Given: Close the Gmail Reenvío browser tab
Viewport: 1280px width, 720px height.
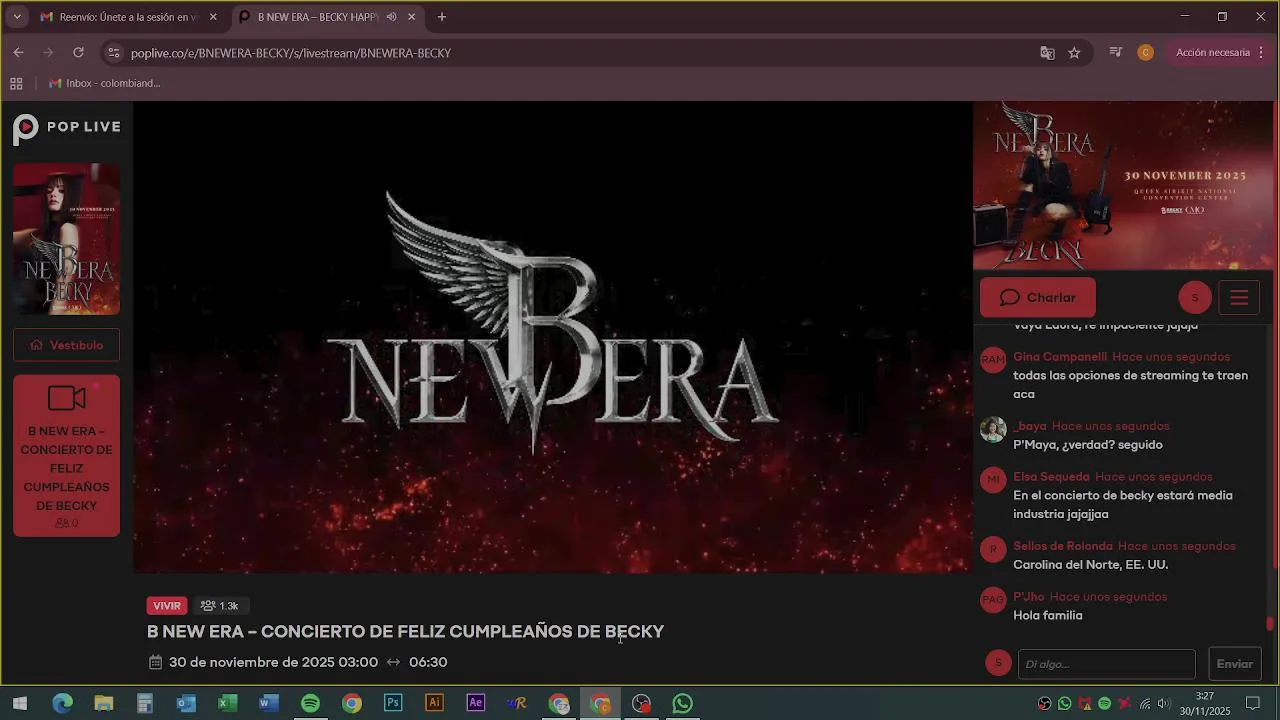Looking at the screenshot, I should coord(213,17).
